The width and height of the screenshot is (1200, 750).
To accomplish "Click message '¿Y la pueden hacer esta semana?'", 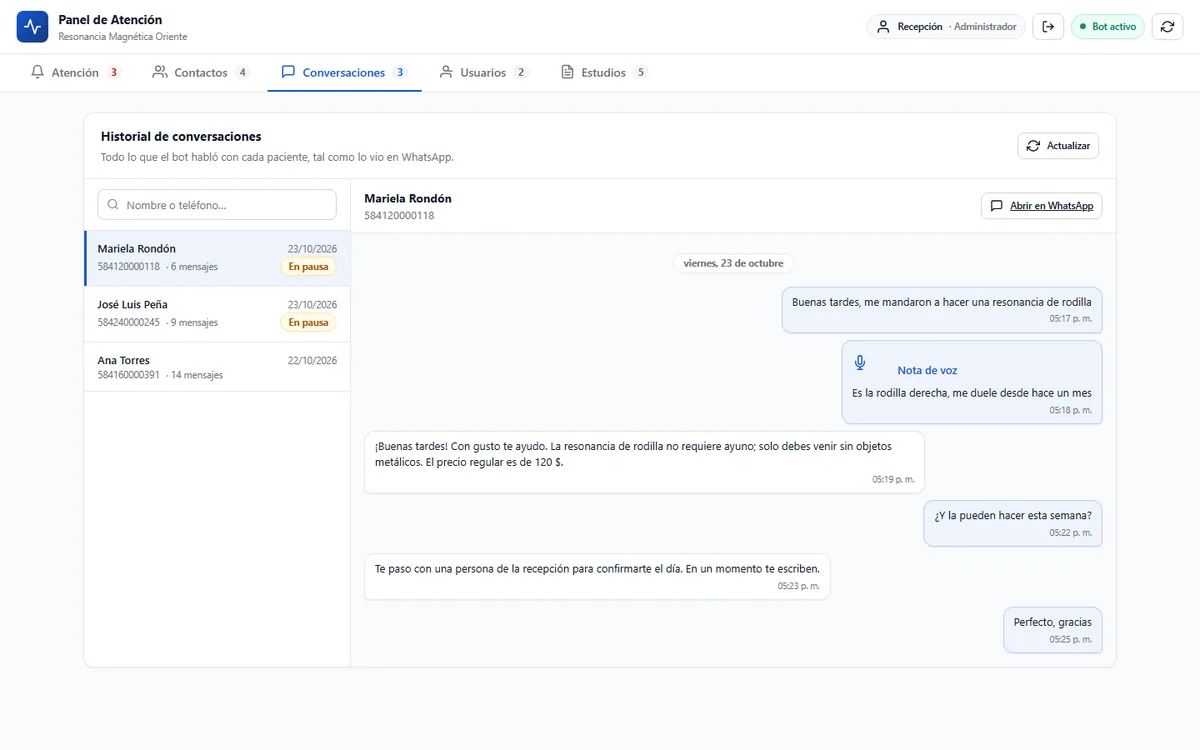I will tap(1013, 523).
